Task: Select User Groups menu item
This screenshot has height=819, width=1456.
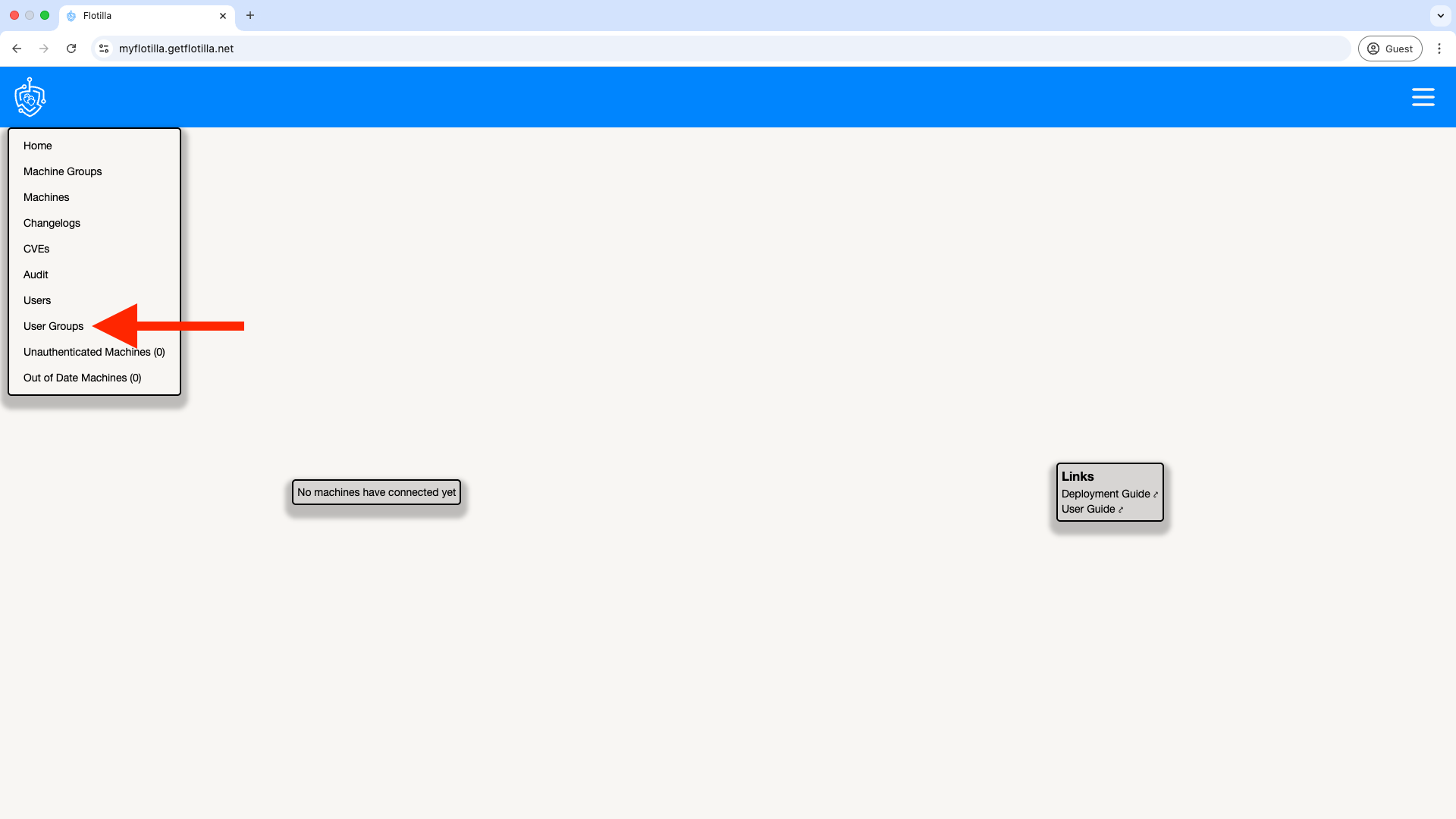Action: click(53, 326)
